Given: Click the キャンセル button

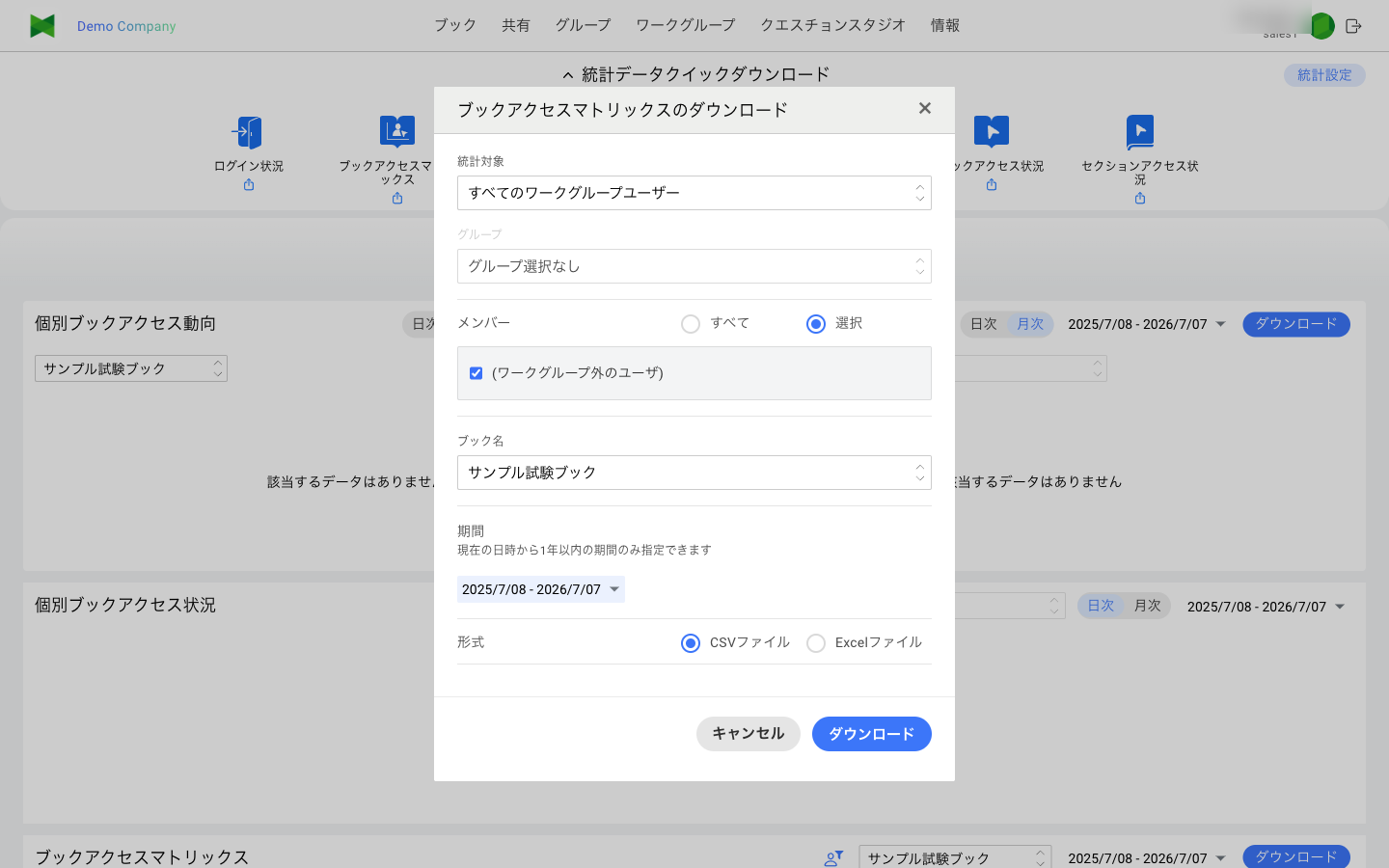Looking at the screenshot, I should click(x=749, y=734).
